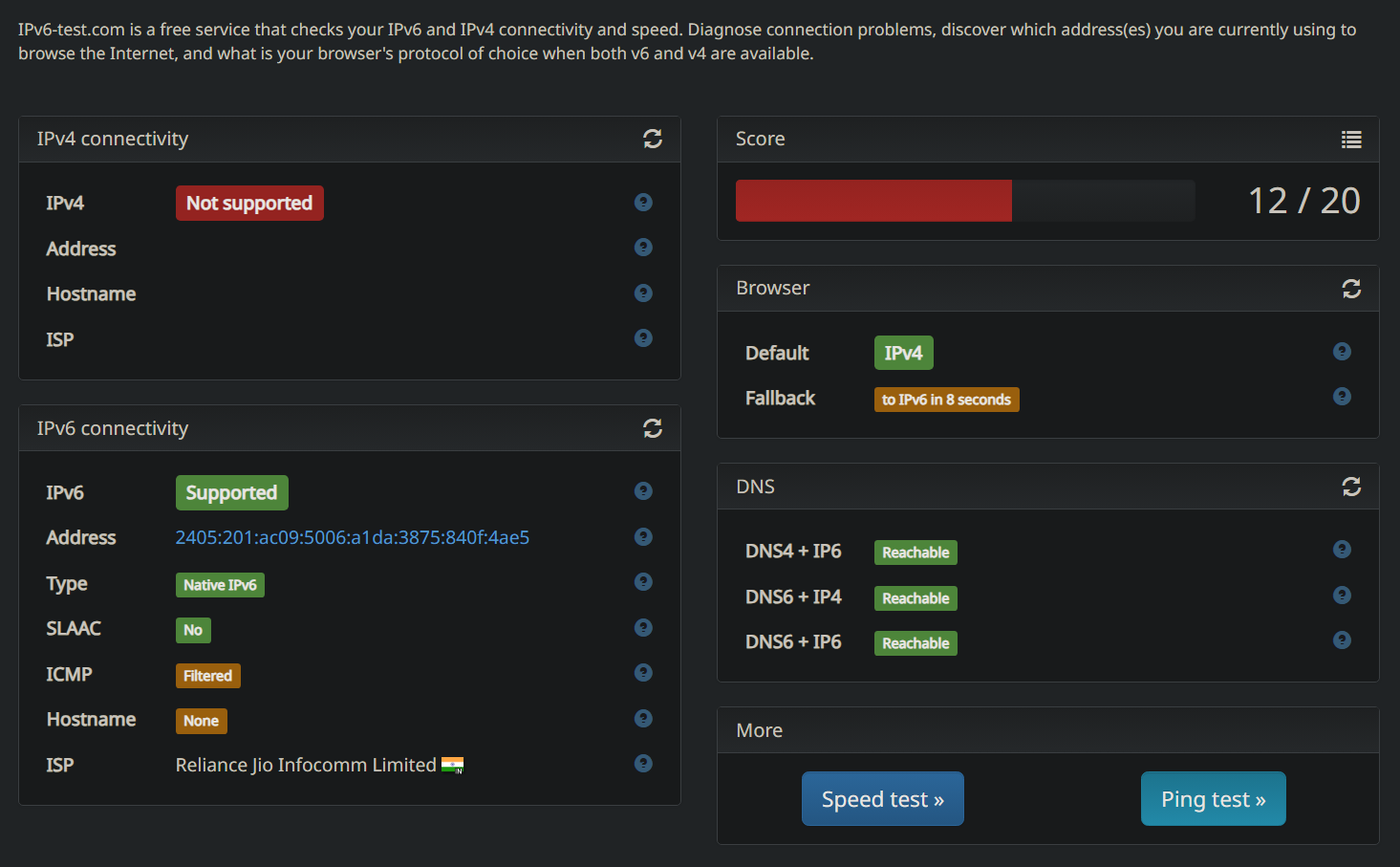The height and width of the screenshot is (867, 1400).
Task: Click the Native IPv6 badge
Action: [220, 585]
